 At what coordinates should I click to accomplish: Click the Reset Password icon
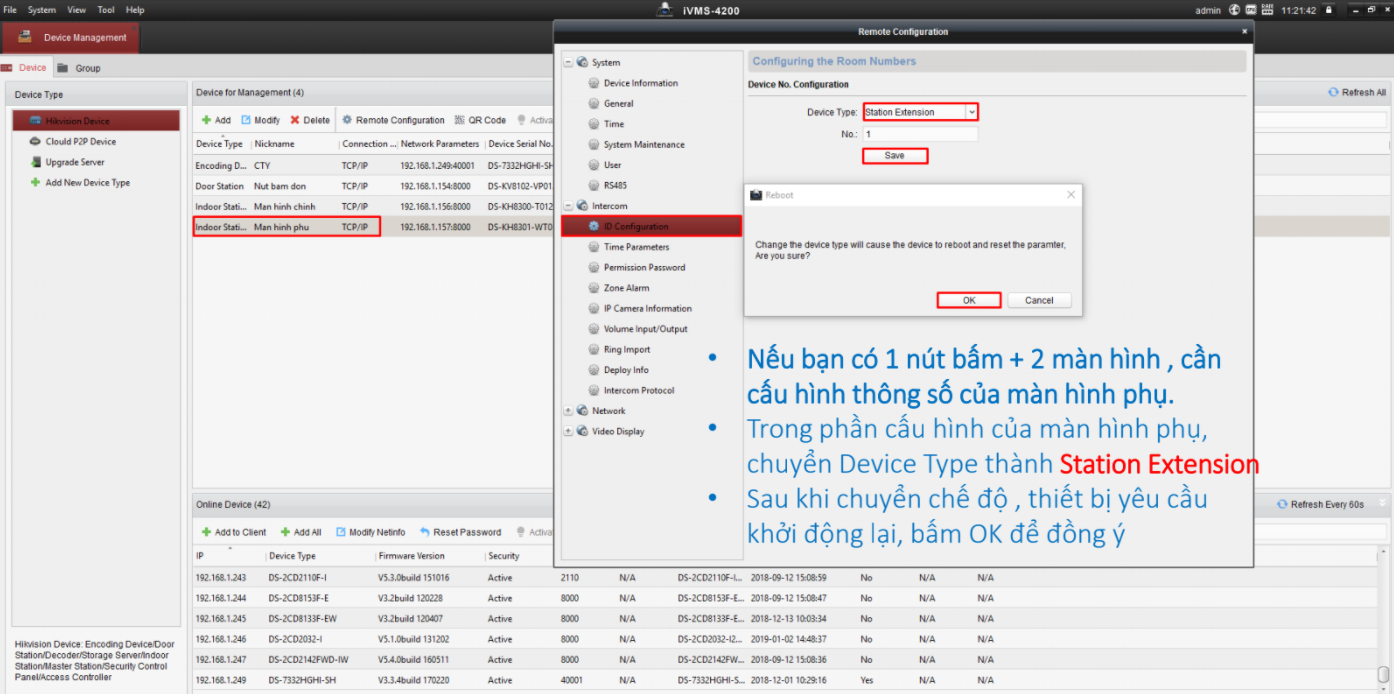425,532
